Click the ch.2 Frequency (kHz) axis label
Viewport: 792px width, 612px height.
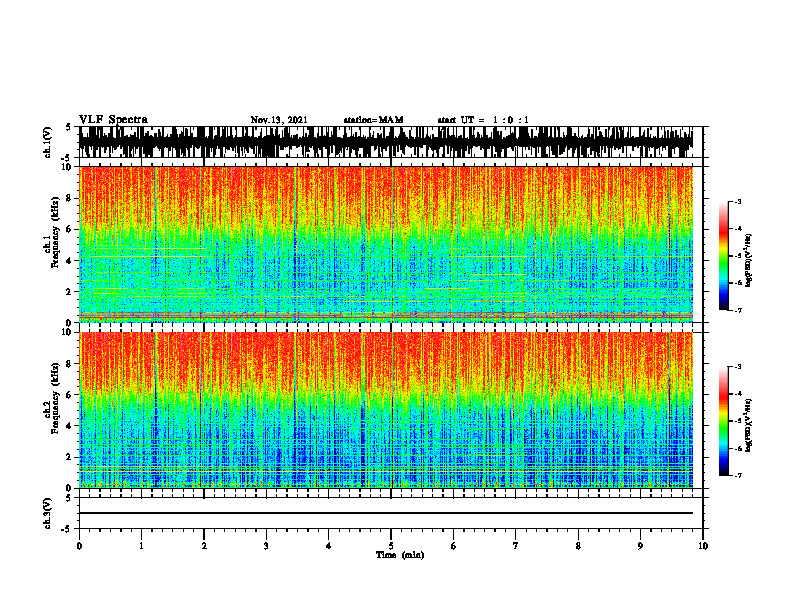[53, 398]
